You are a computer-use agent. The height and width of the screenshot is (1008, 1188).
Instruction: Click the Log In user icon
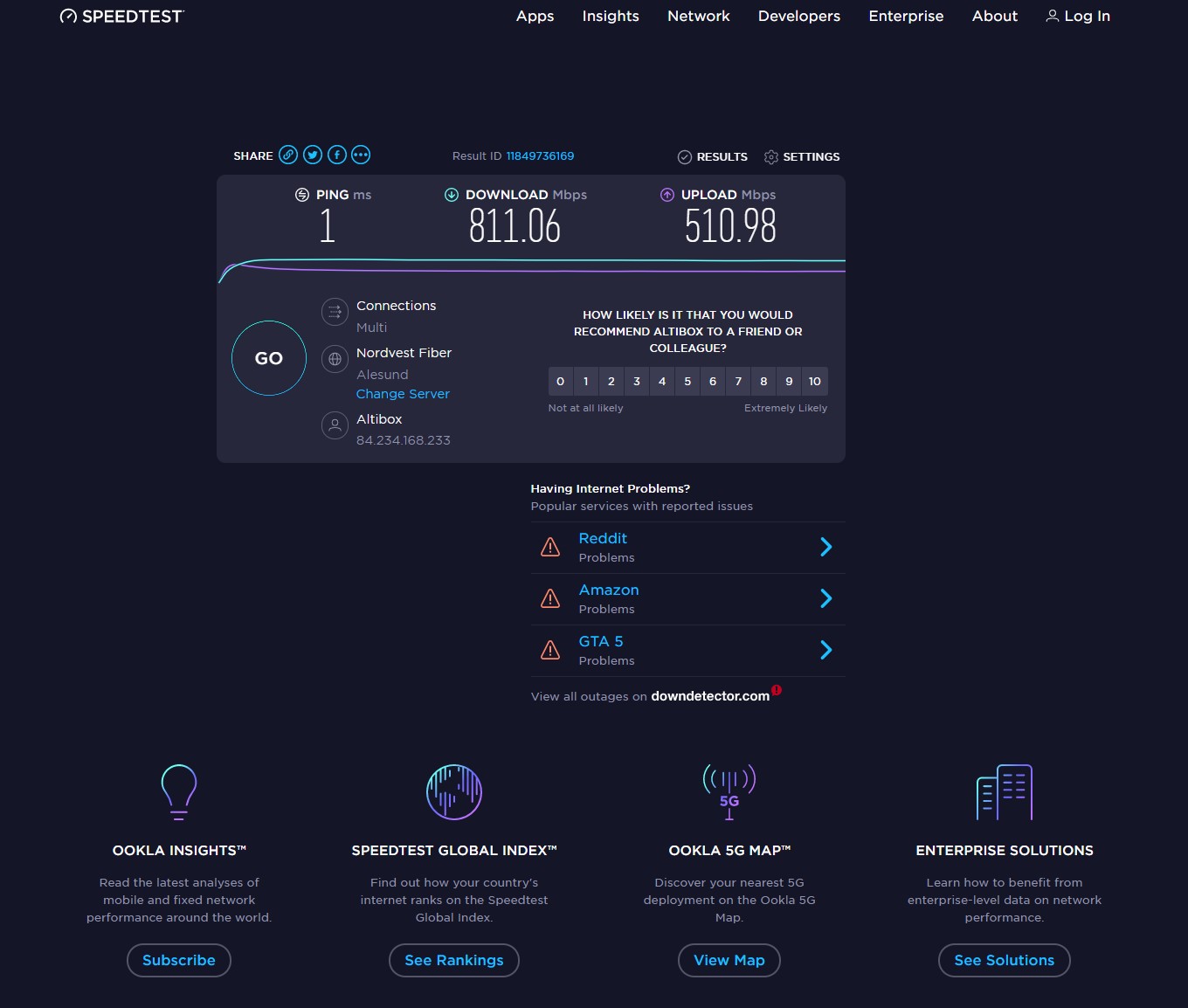pyautogui.click(x=1053, y=16)
